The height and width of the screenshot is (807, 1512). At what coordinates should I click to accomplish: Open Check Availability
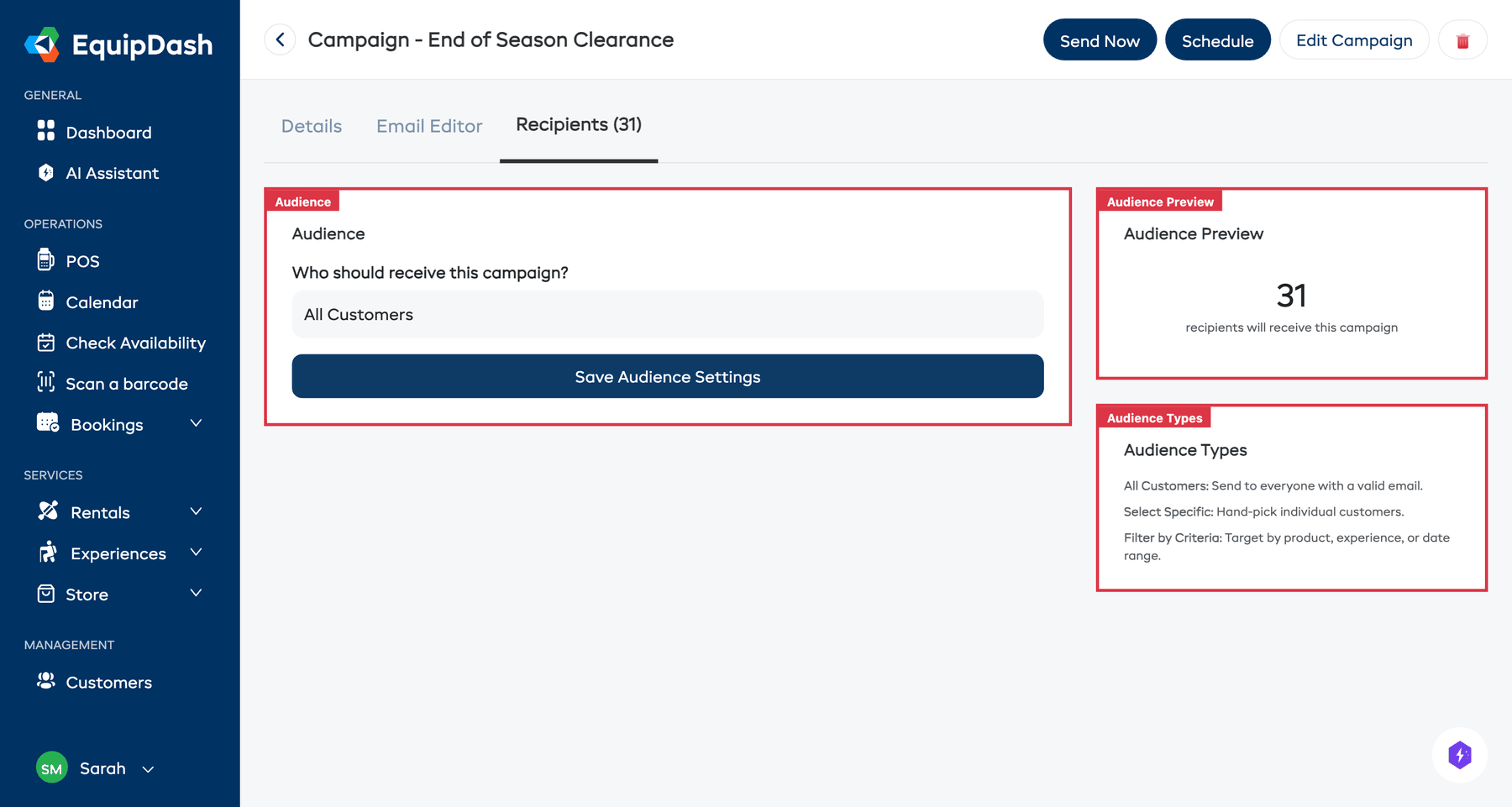46,342
